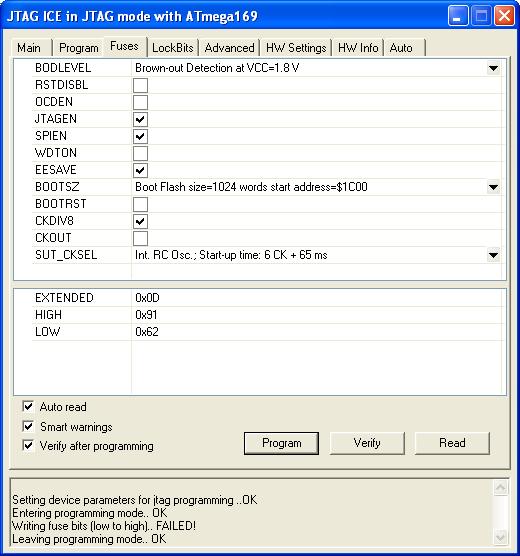This screenshot has width=520, height=556.
Task: Select the Int. RC Osc. start-up time value
Action: [231, 255]
